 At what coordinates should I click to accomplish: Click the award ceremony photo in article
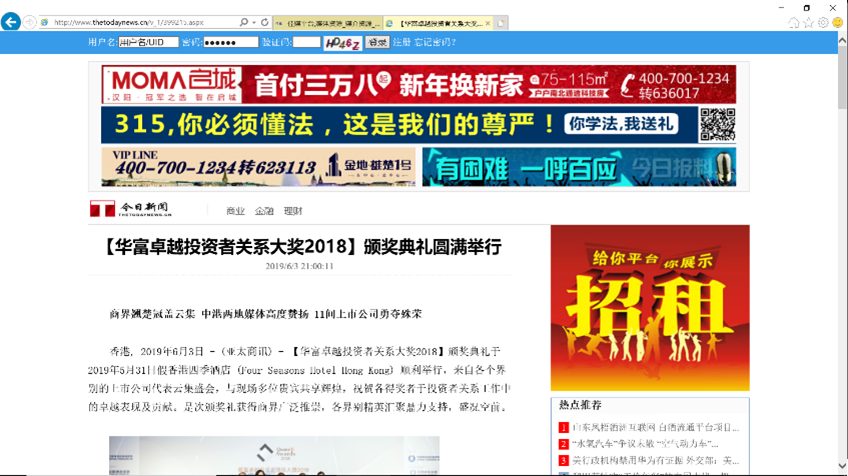[x=274, y=455]
